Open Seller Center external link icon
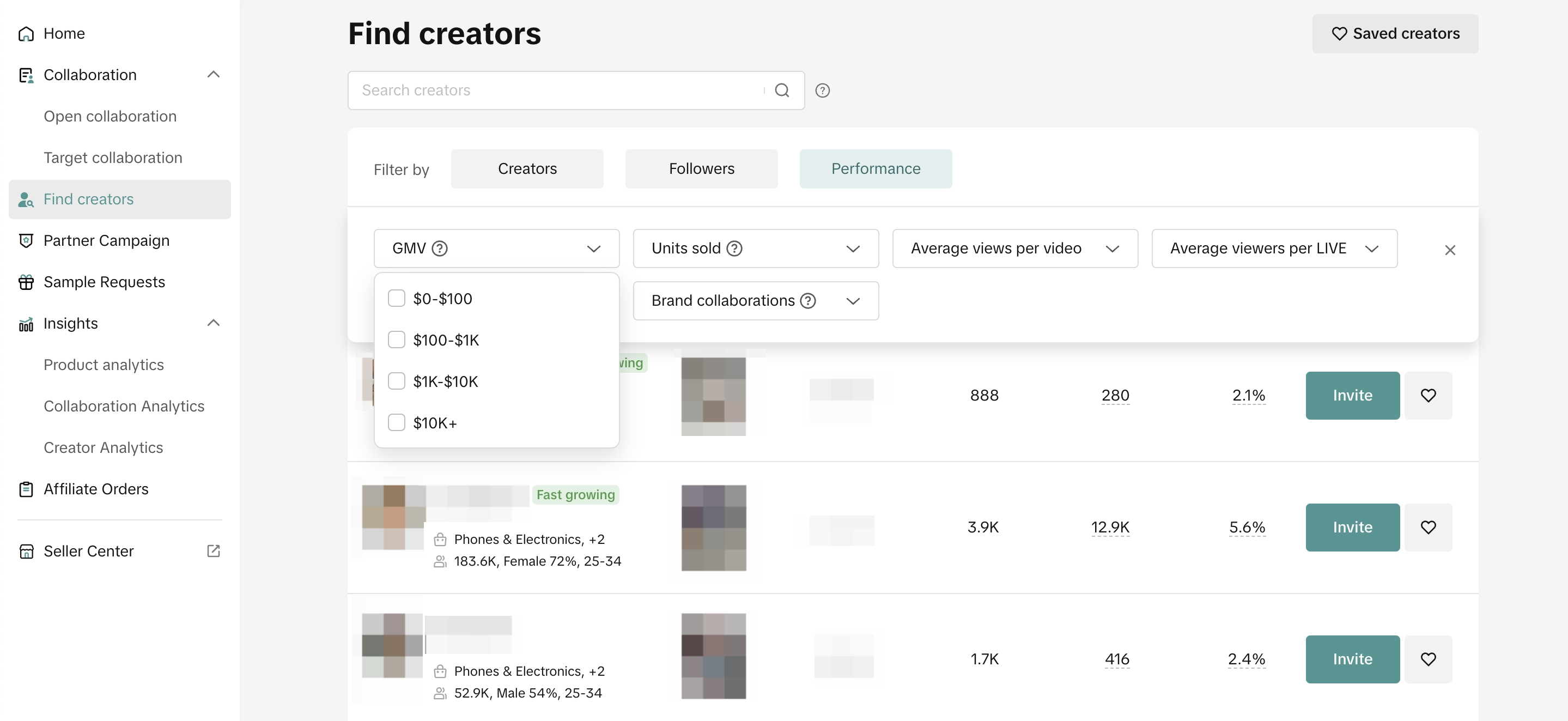Image resolution: width=1568 pixels, height=721 pixels. point(214,551)
